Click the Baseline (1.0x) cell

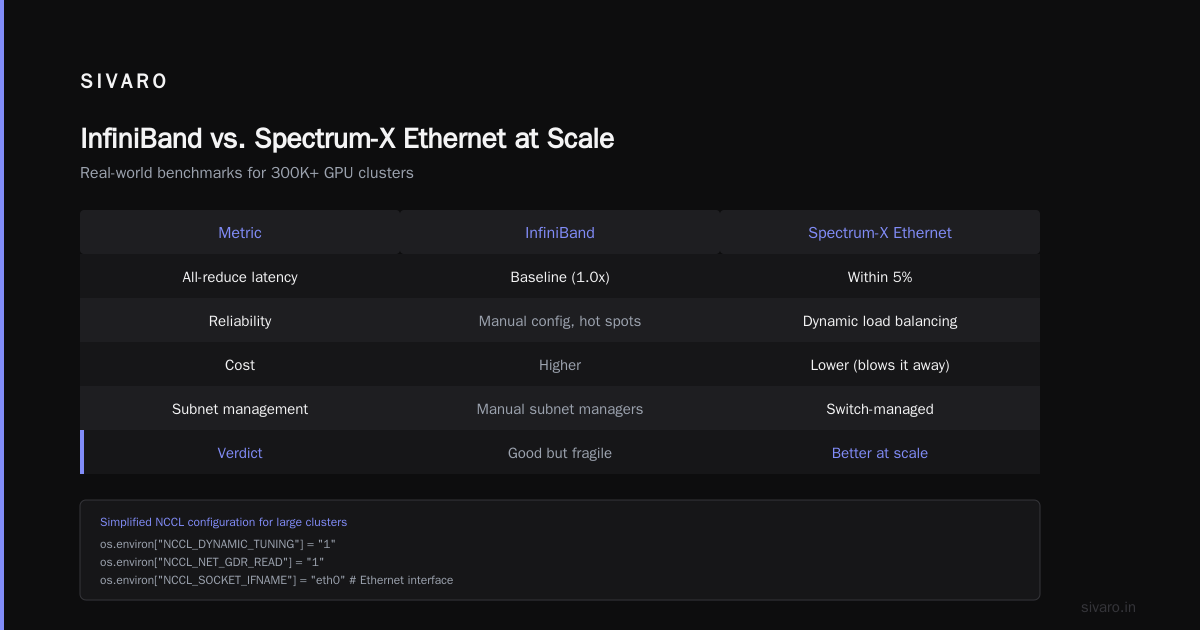pyautogui.click(x=560, y=277)
